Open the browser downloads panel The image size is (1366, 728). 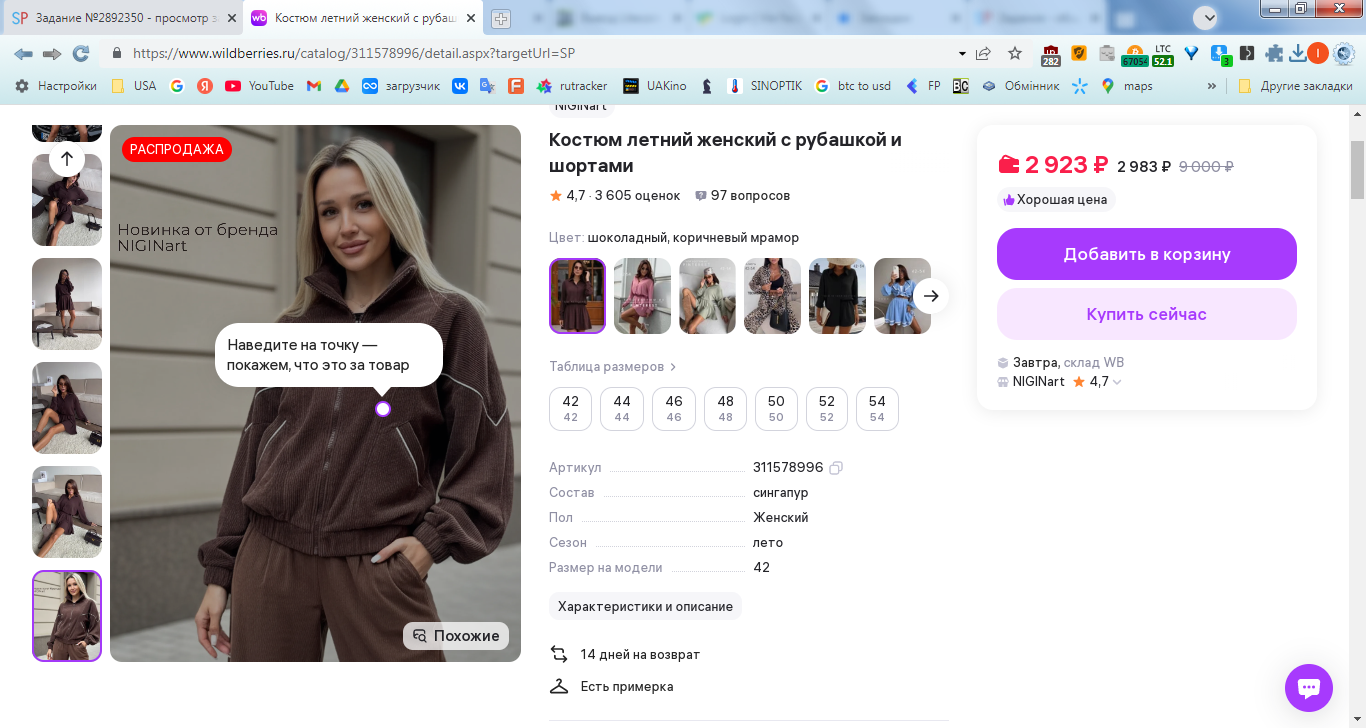(1298, 54)
